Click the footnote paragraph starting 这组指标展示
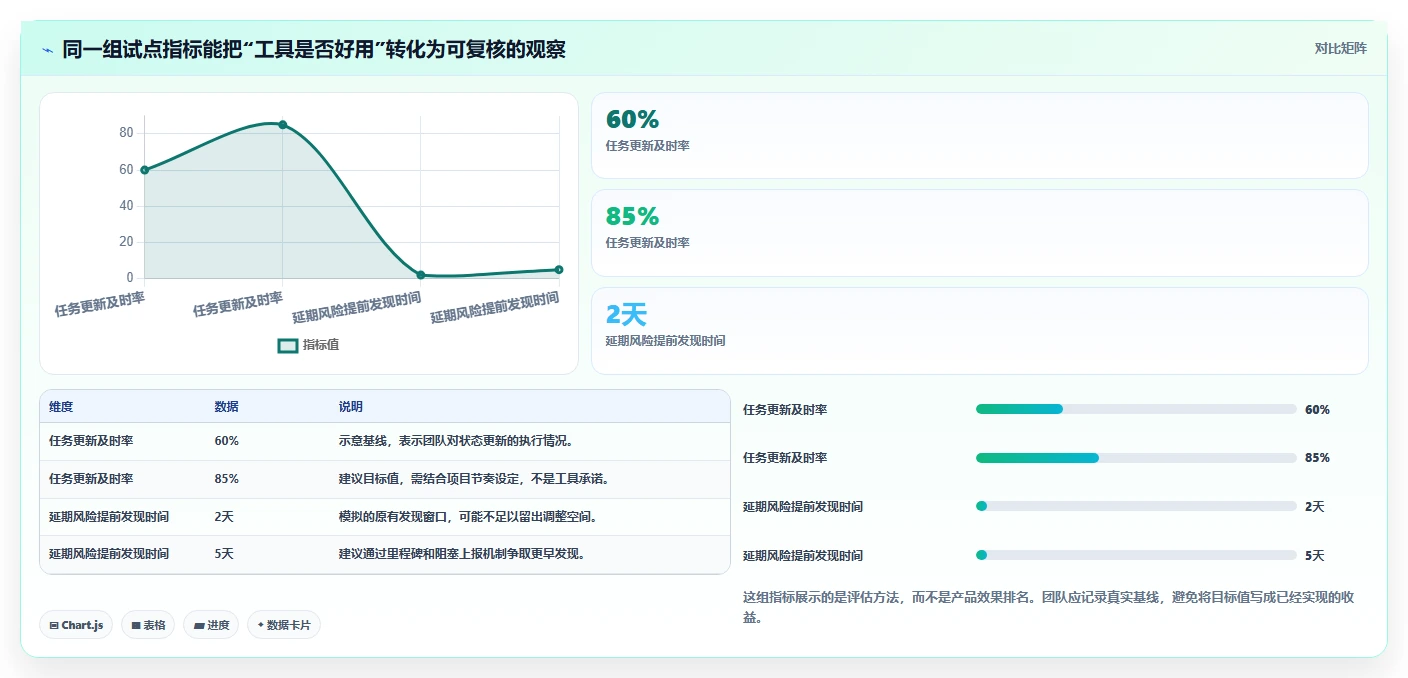1408x678 pixels. click(x=1049, y=607)
